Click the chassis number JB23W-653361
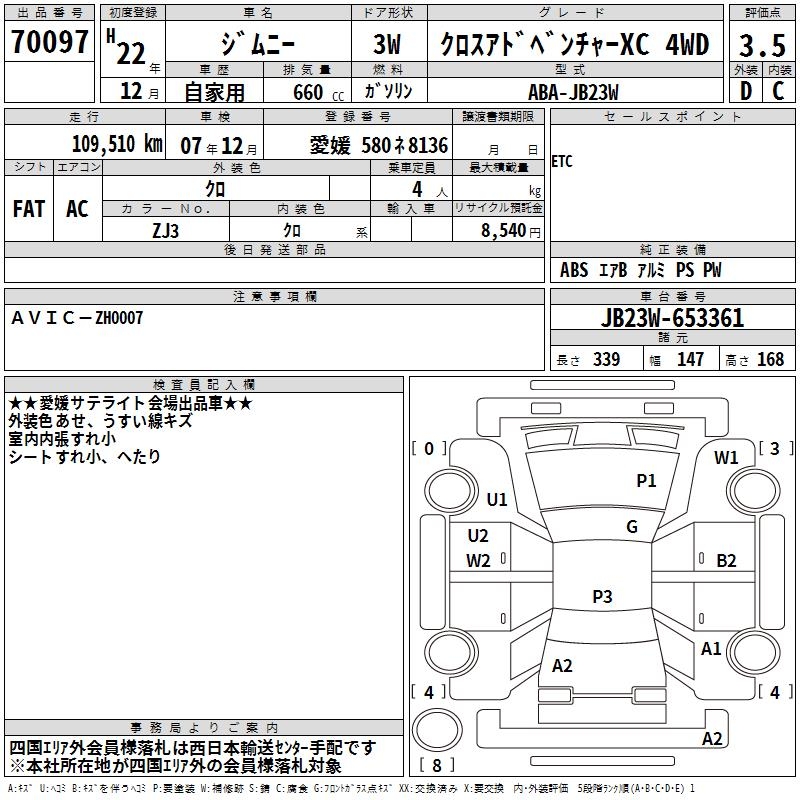This screenshot has height=800, width=800. (x=672, y=318)
